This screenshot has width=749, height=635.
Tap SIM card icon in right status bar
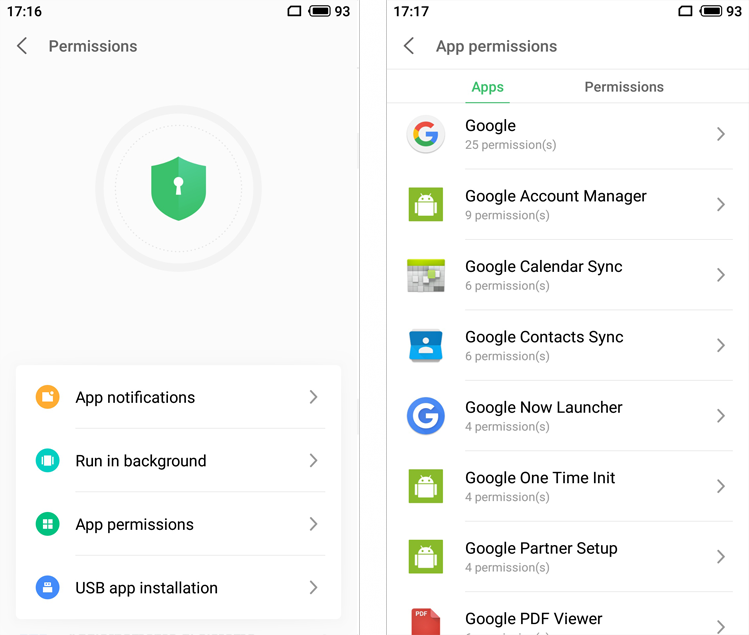point(685,11)
